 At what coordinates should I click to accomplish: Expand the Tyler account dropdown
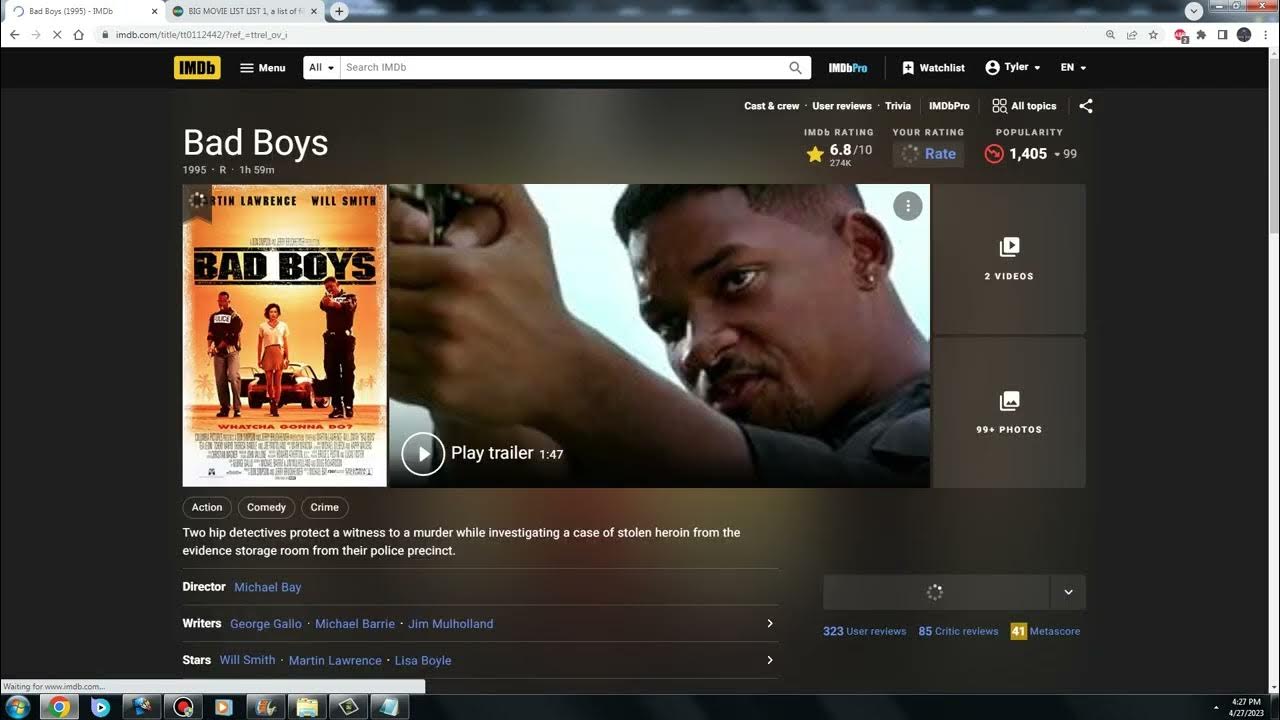(x=1013, y=67)
